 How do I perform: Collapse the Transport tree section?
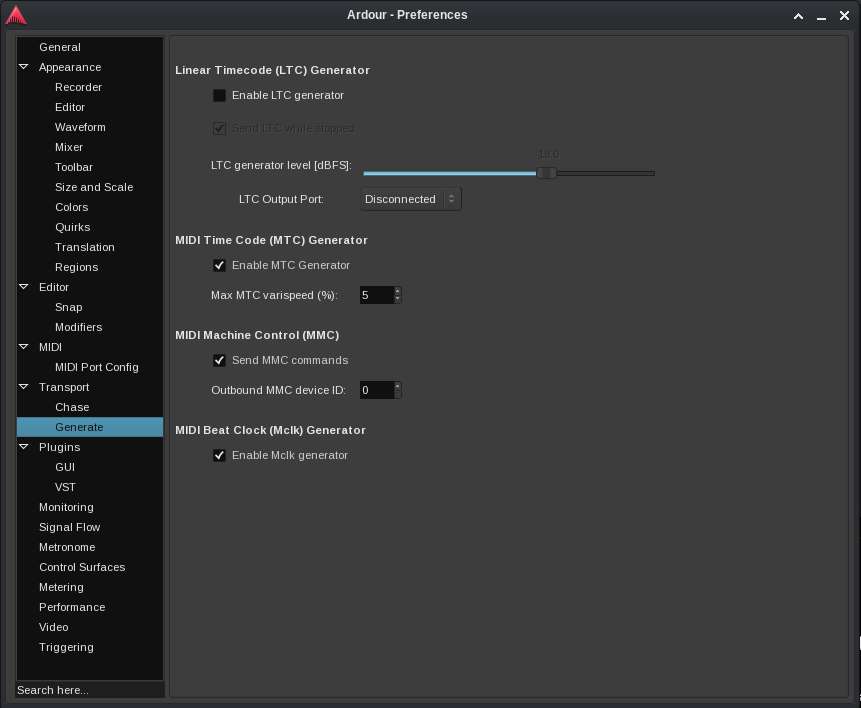(24, 387)
